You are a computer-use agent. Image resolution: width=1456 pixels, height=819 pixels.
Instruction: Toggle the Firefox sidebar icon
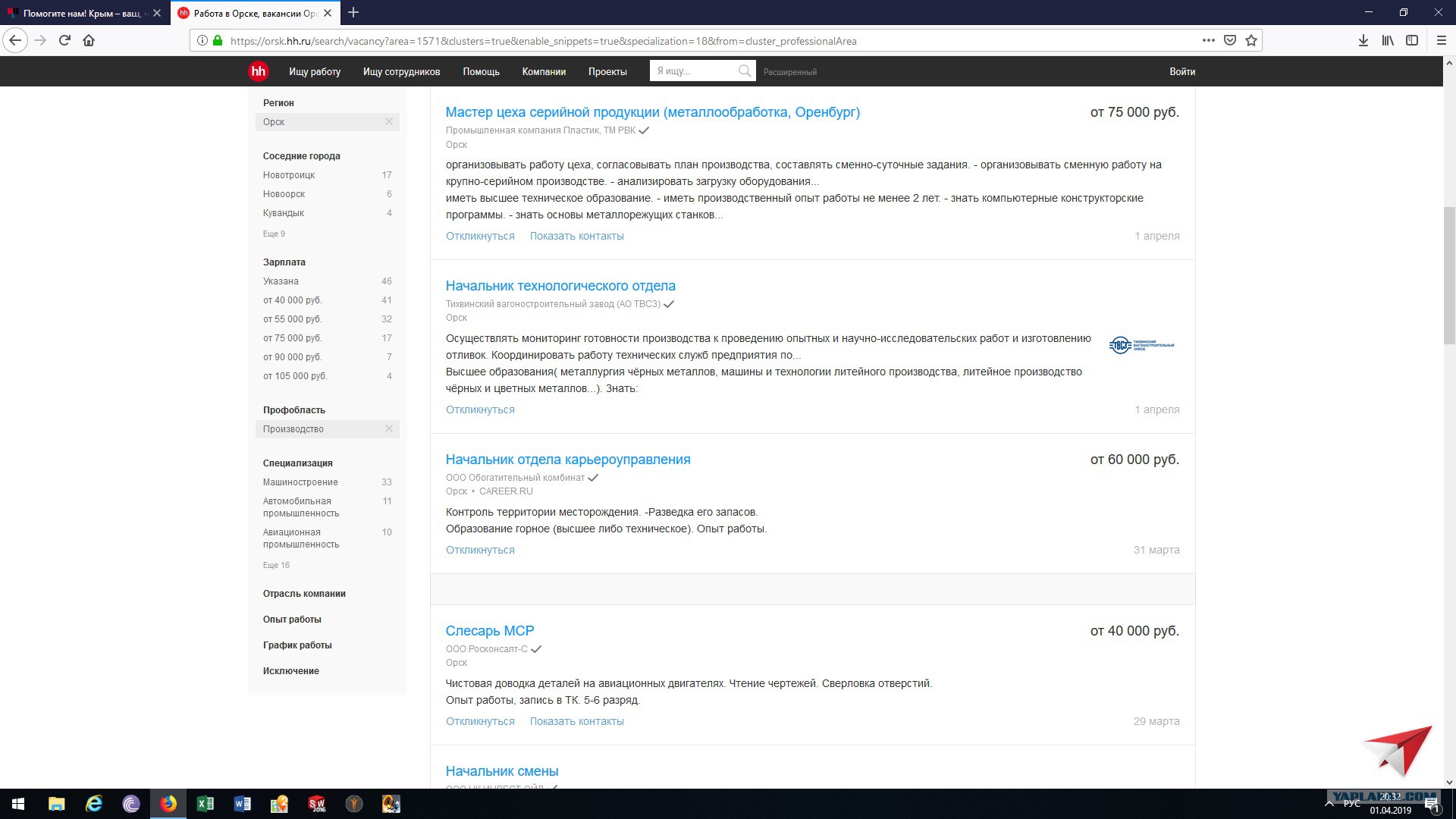tap(1412, 40)
